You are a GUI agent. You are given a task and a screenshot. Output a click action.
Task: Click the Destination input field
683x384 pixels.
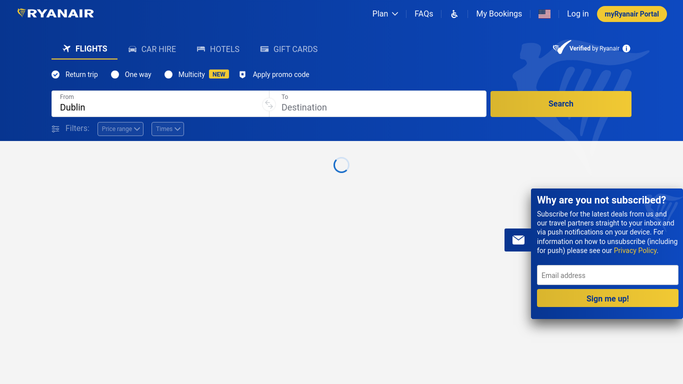[378, 104]
